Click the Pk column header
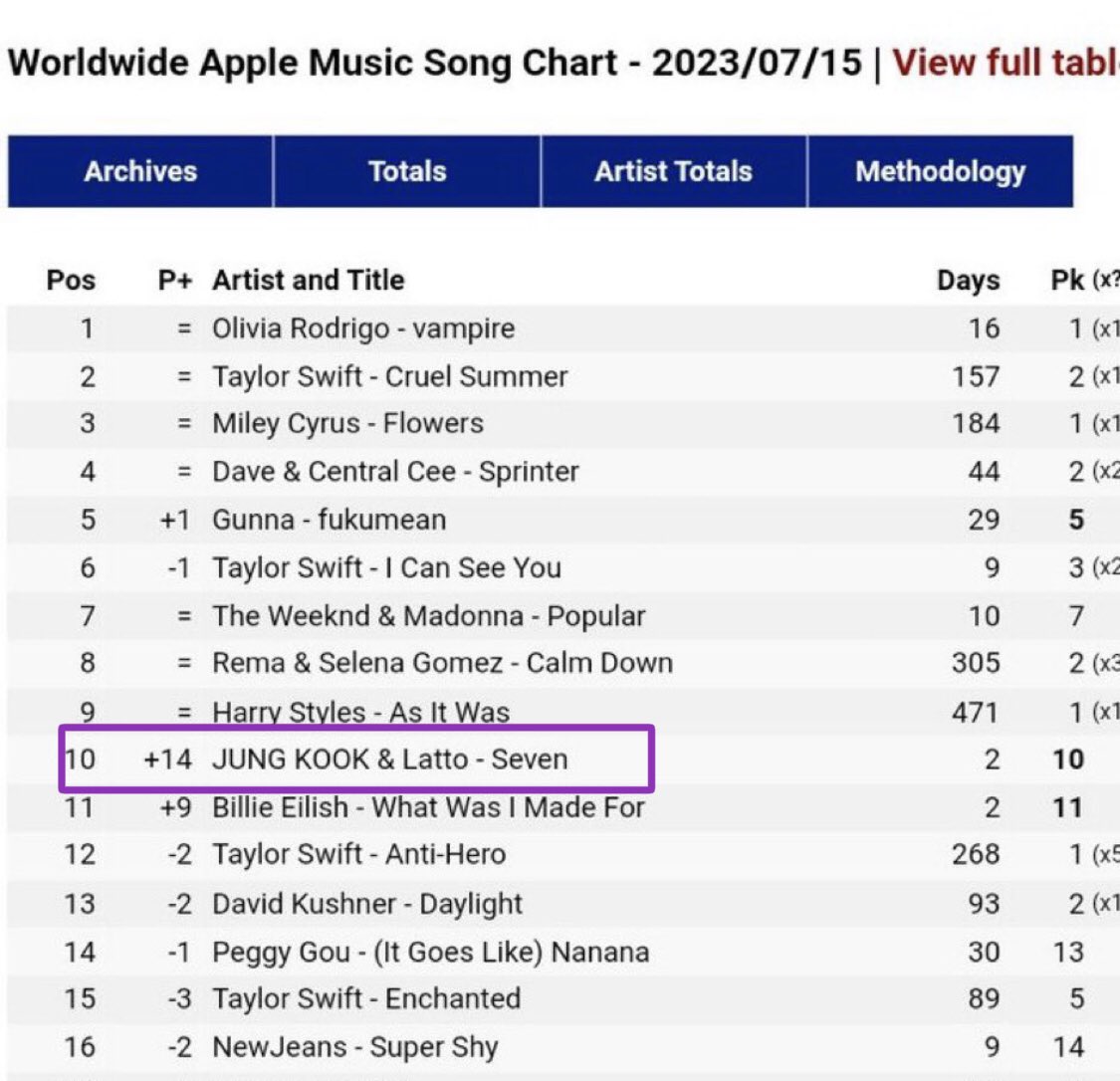1120x1081 pixels. point(1068,280)
